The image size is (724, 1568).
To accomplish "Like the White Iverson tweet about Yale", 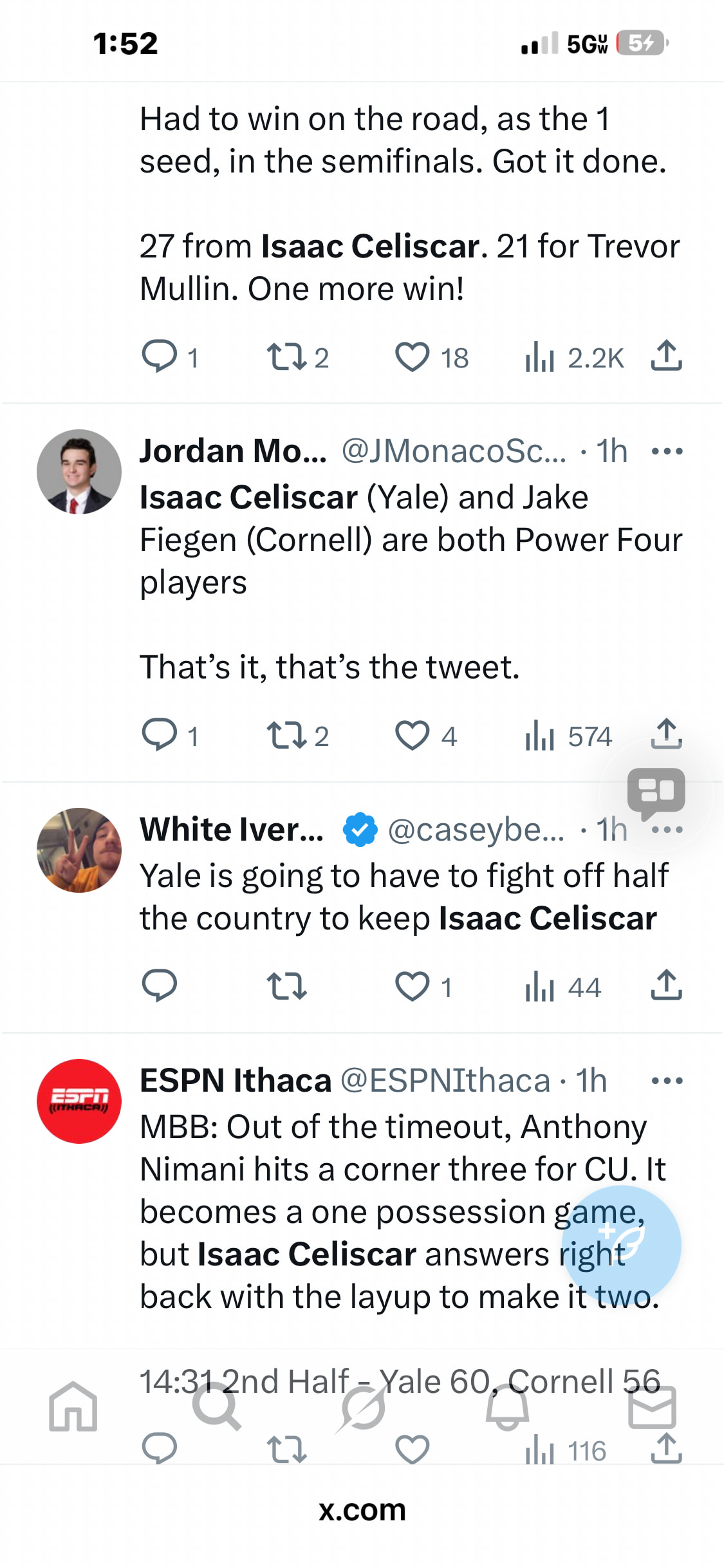I will coord(412,987).
